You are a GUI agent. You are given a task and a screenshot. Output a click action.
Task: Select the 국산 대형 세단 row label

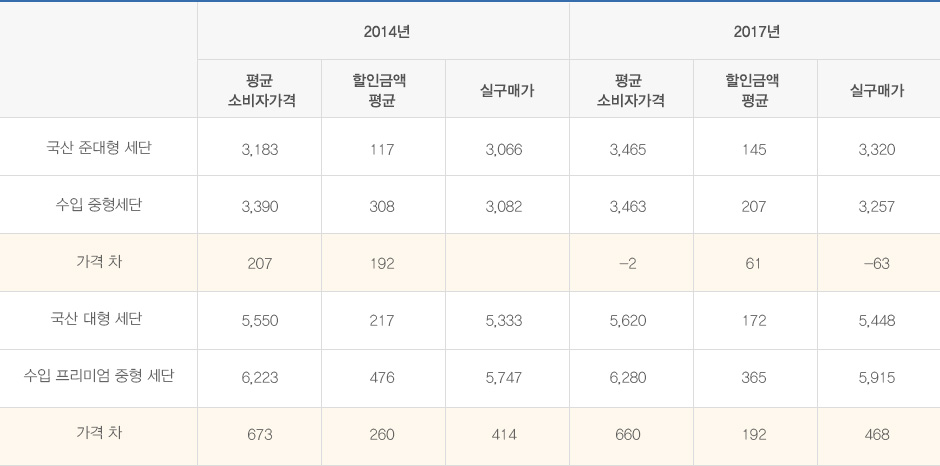pos(99,320)
